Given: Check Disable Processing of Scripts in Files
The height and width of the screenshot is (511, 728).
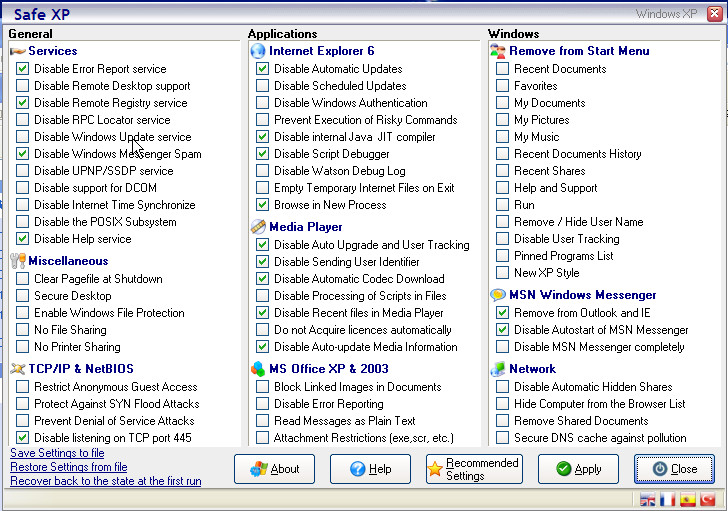Looking at the screenshot, I should (262, 296).
